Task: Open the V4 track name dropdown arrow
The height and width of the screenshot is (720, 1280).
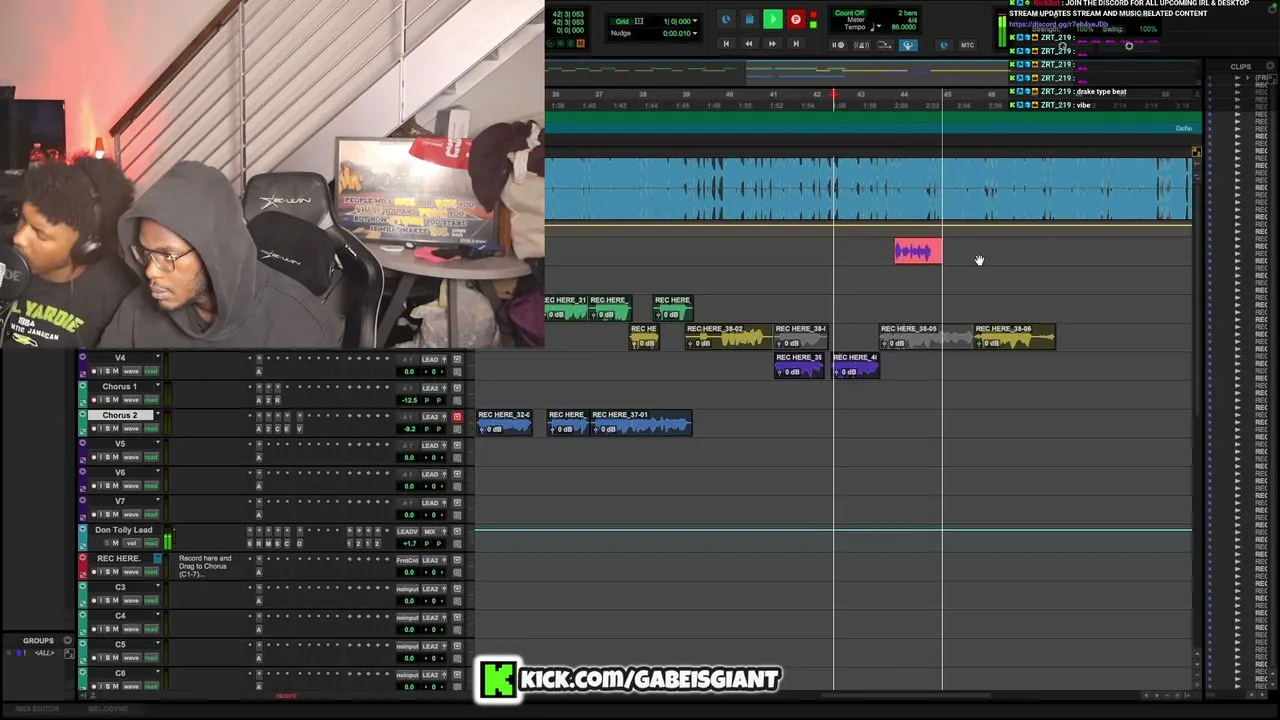Action: [x=157, y=358]
